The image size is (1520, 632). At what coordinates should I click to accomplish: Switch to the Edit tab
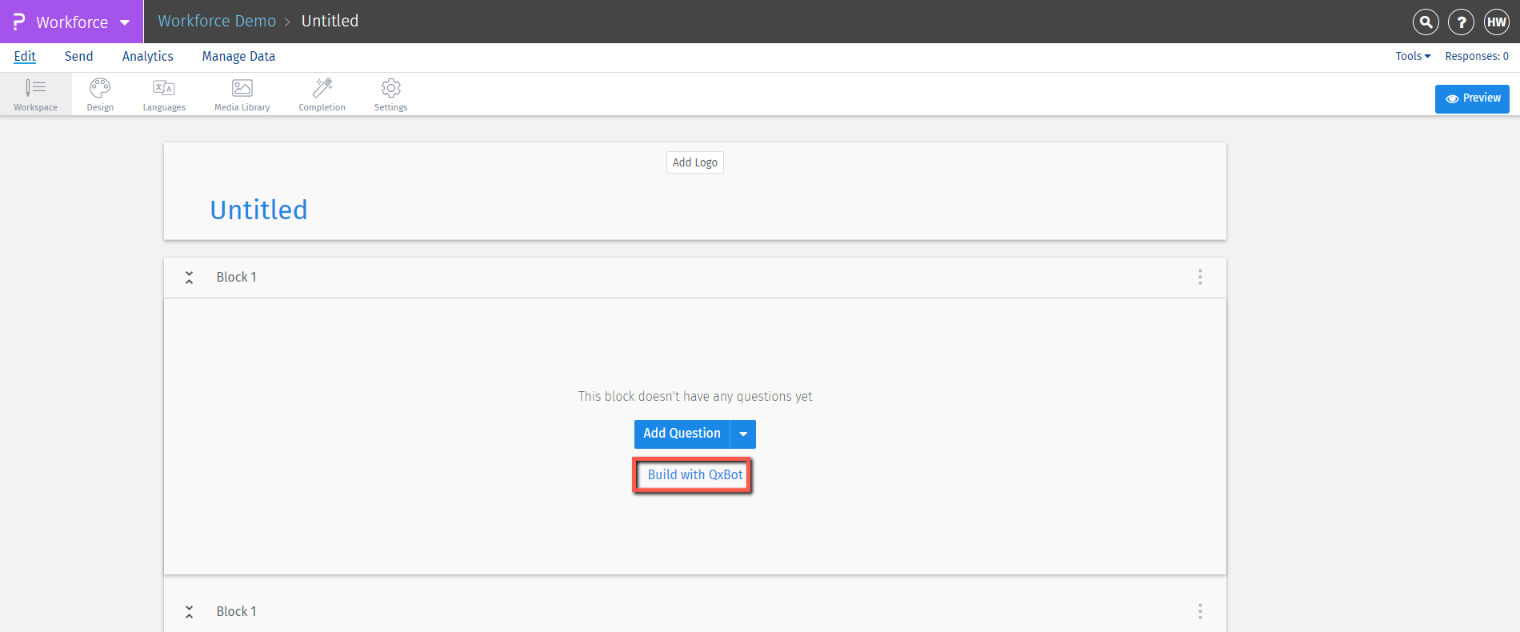25,57
